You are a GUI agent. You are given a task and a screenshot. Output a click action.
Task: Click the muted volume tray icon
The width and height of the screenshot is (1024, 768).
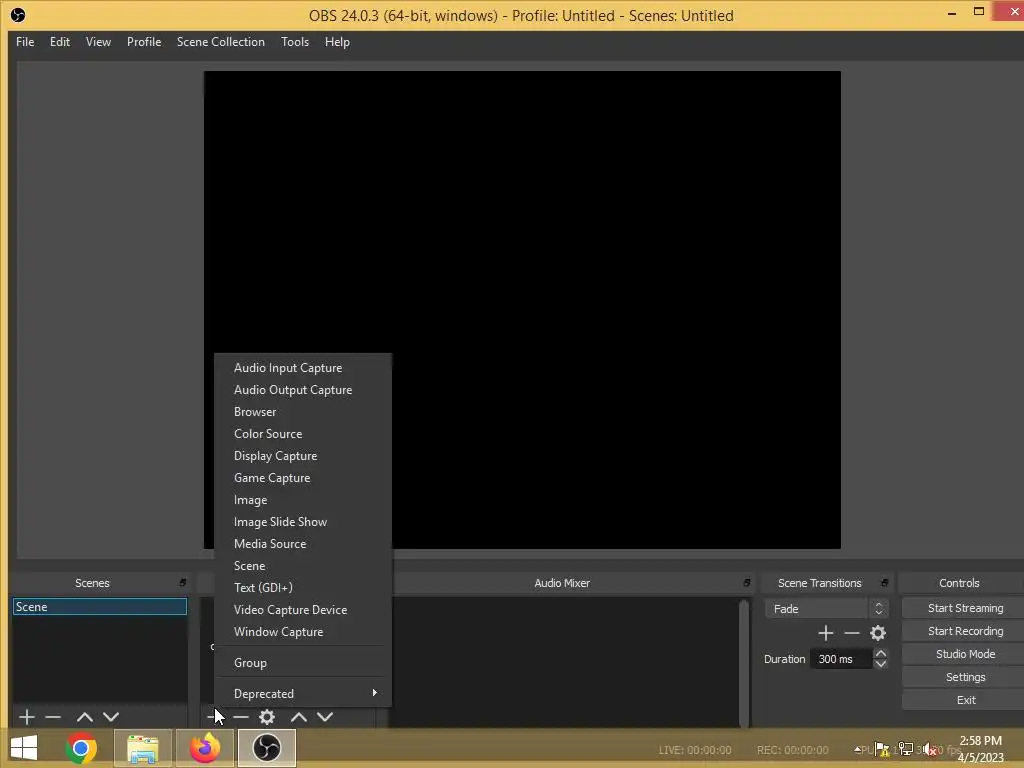tap(930, 750)
